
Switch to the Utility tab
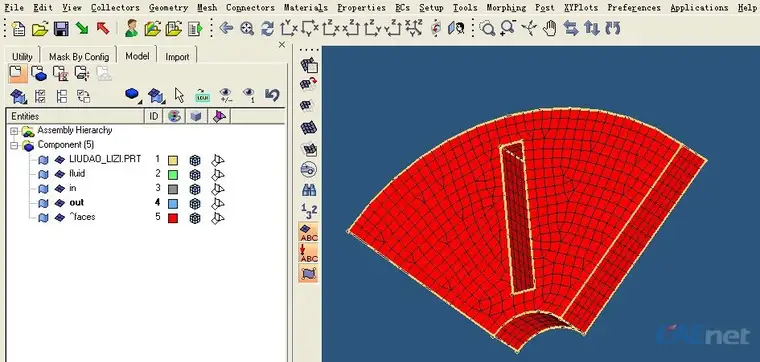coord(22,57)
